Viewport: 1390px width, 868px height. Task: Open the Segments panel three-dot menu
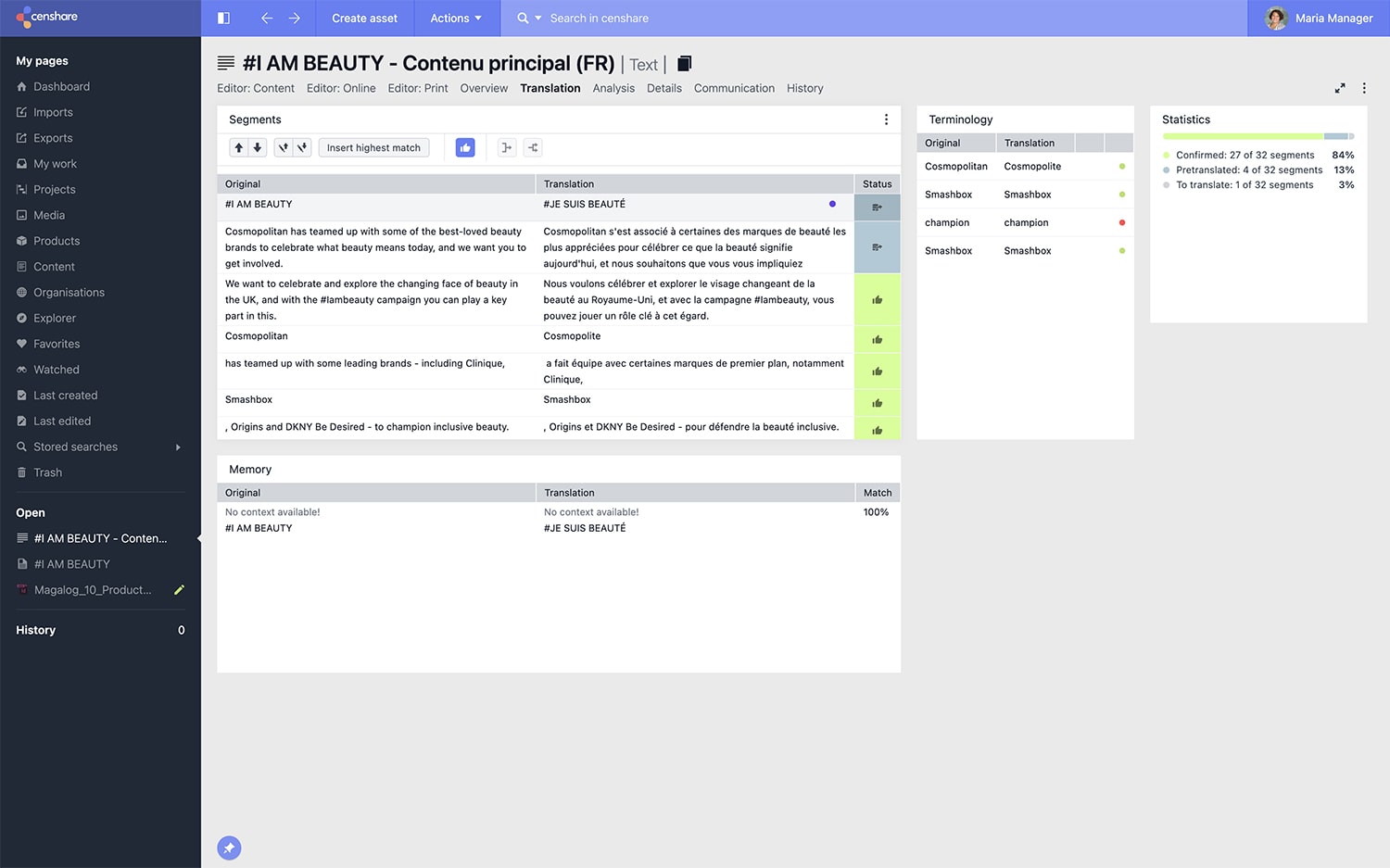[886, 120]
